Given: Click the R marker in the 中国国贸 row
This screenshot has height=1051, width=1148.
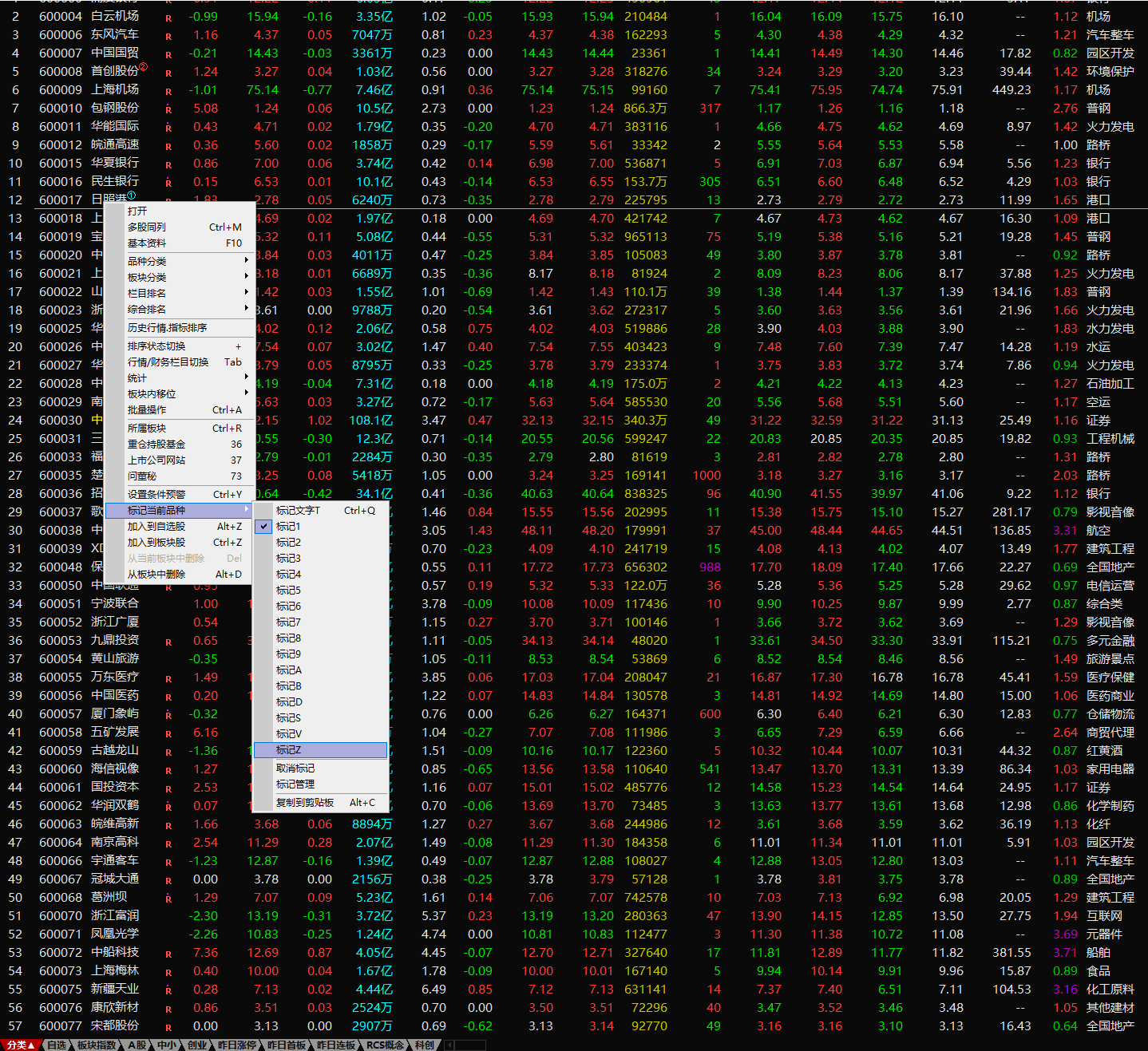Looking at the screenshot, I should pos(168,55).
